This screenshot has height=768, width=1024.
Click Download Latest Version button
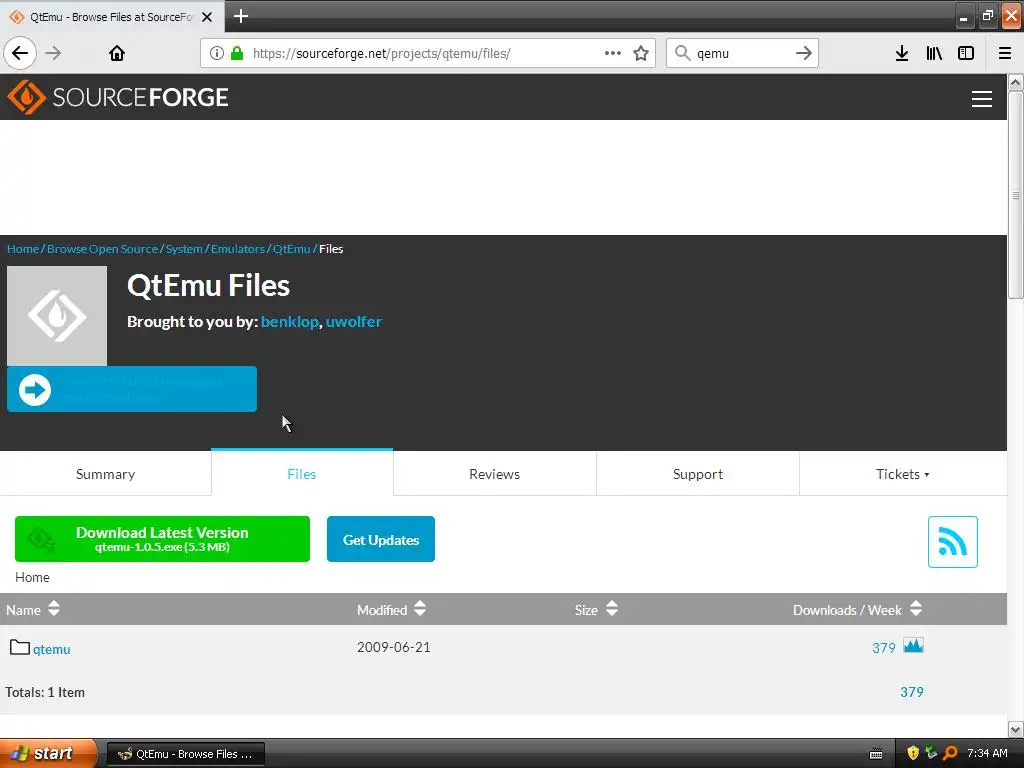pyautogui.click(x=162, y=539)
